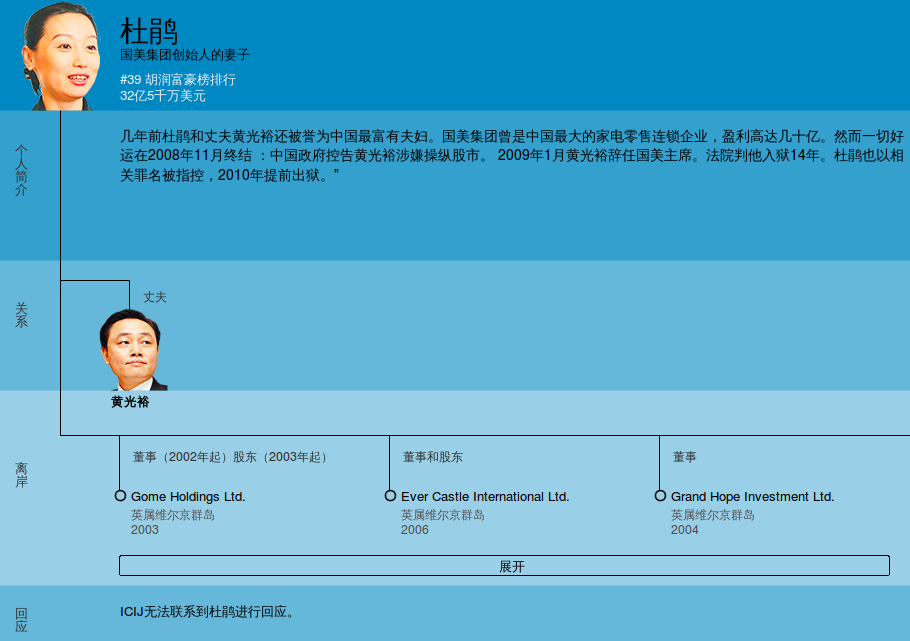Click the ICIJ response statement text

click(x=208, y=612)
